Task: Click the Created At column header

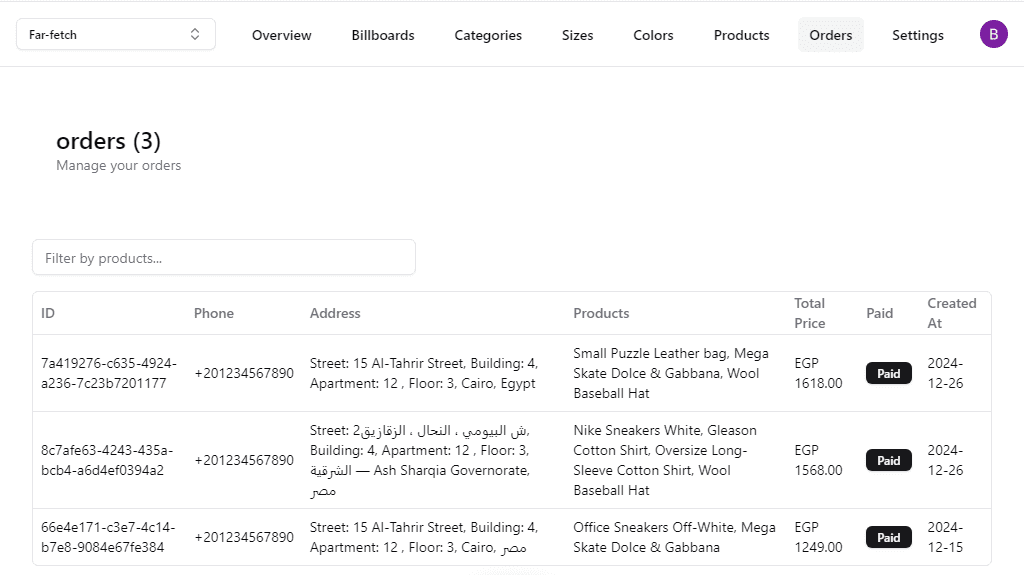Action: coord(952,313)
